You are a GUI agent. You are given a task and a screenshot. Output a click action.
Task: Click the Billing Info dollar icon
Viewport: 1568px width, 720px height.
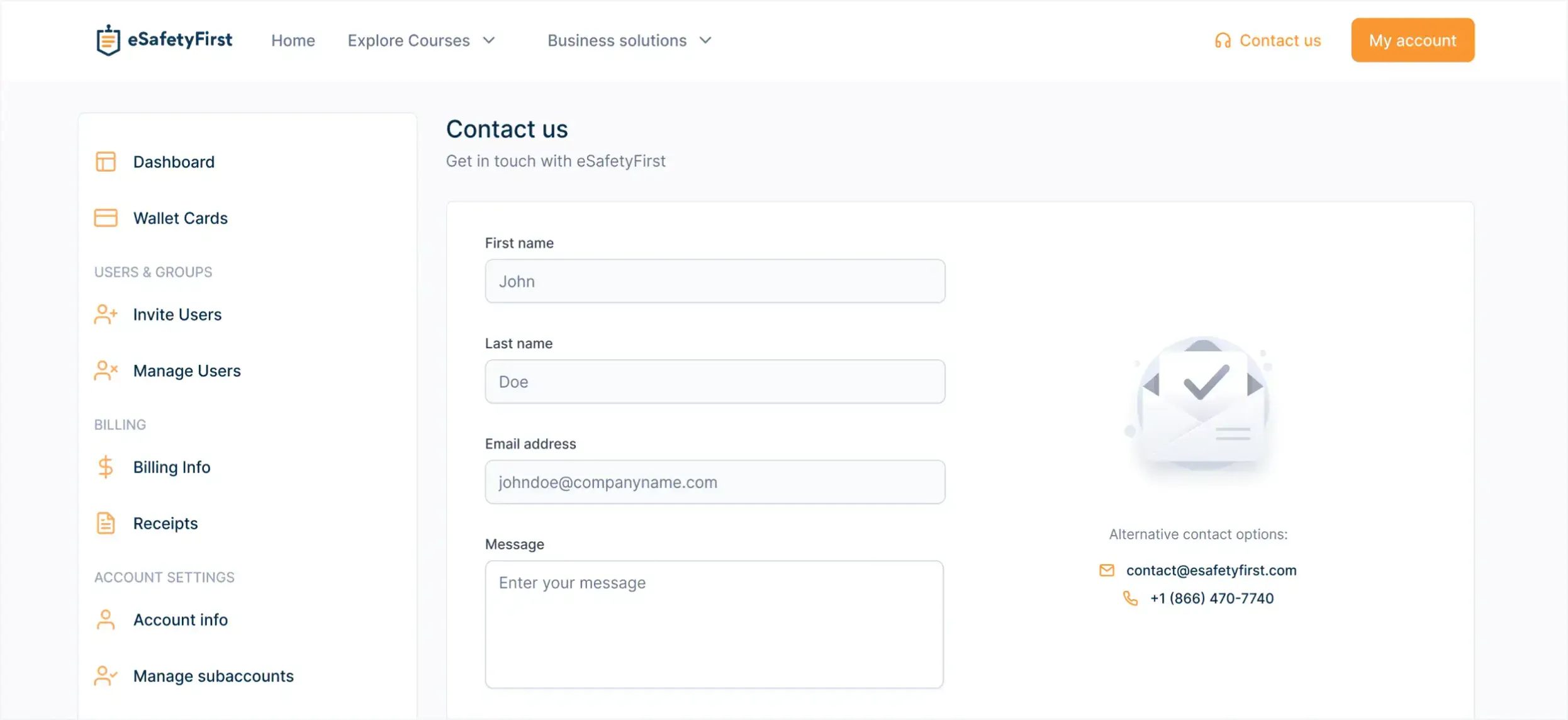[106, 467]
